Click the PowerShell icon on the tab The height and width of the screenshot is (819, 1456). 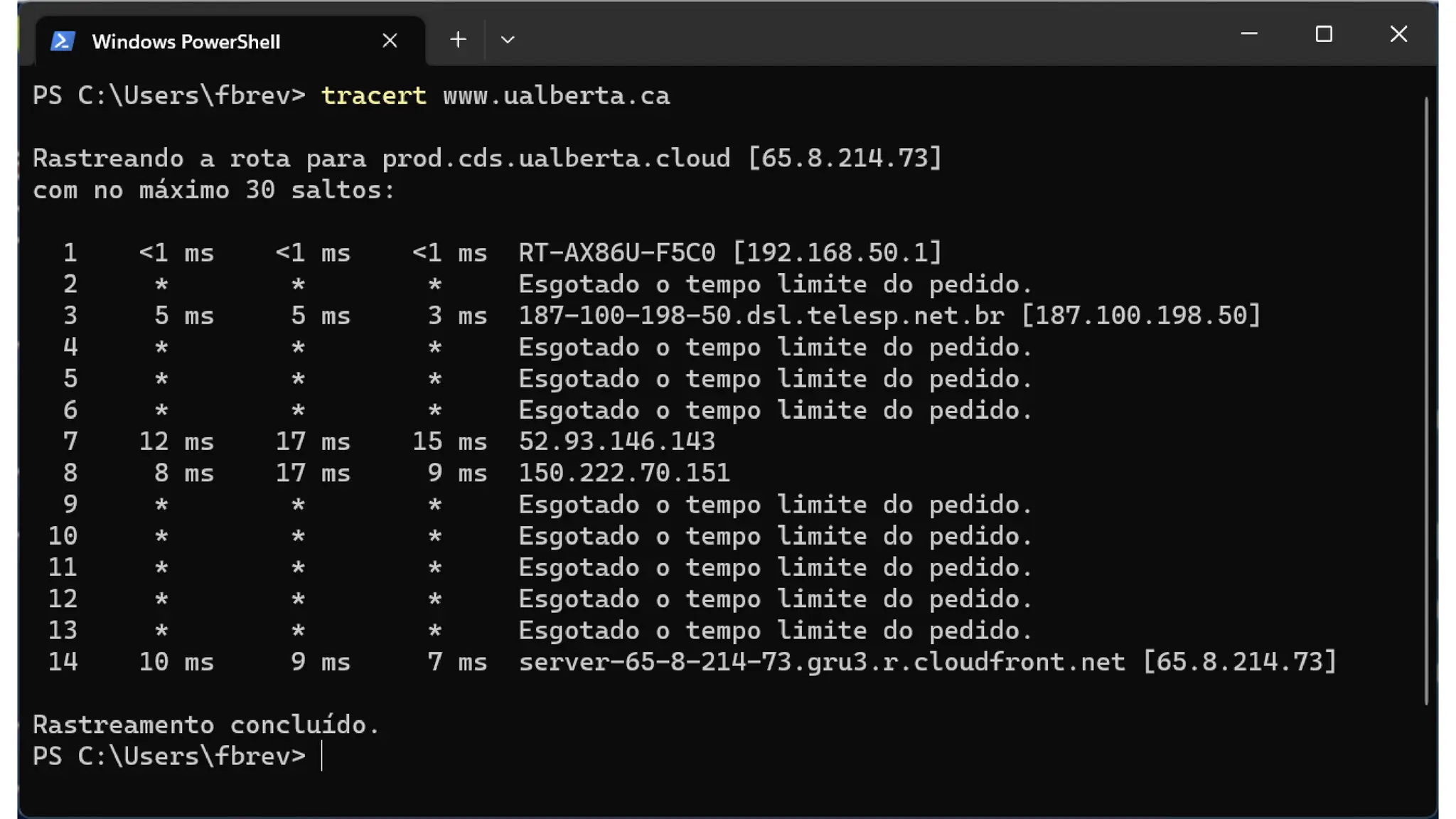tap(63, 41)
